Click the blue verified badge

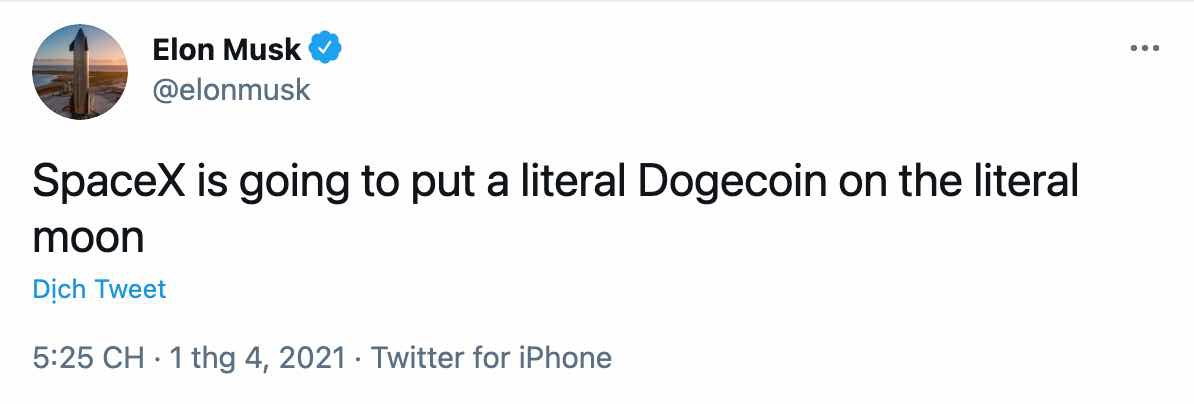pos(326,47)
